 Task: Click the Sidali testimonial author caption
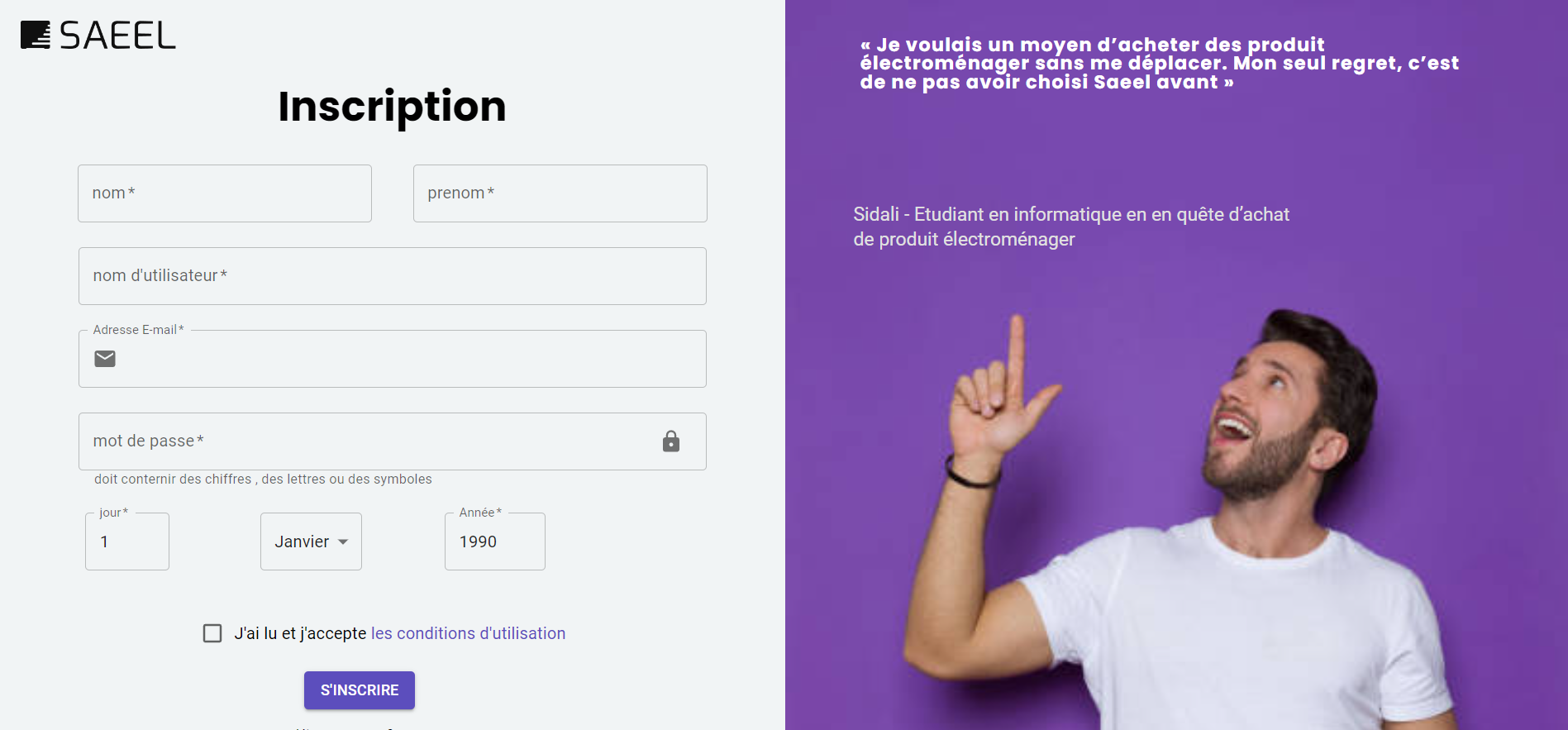(x=1071, y=227)
